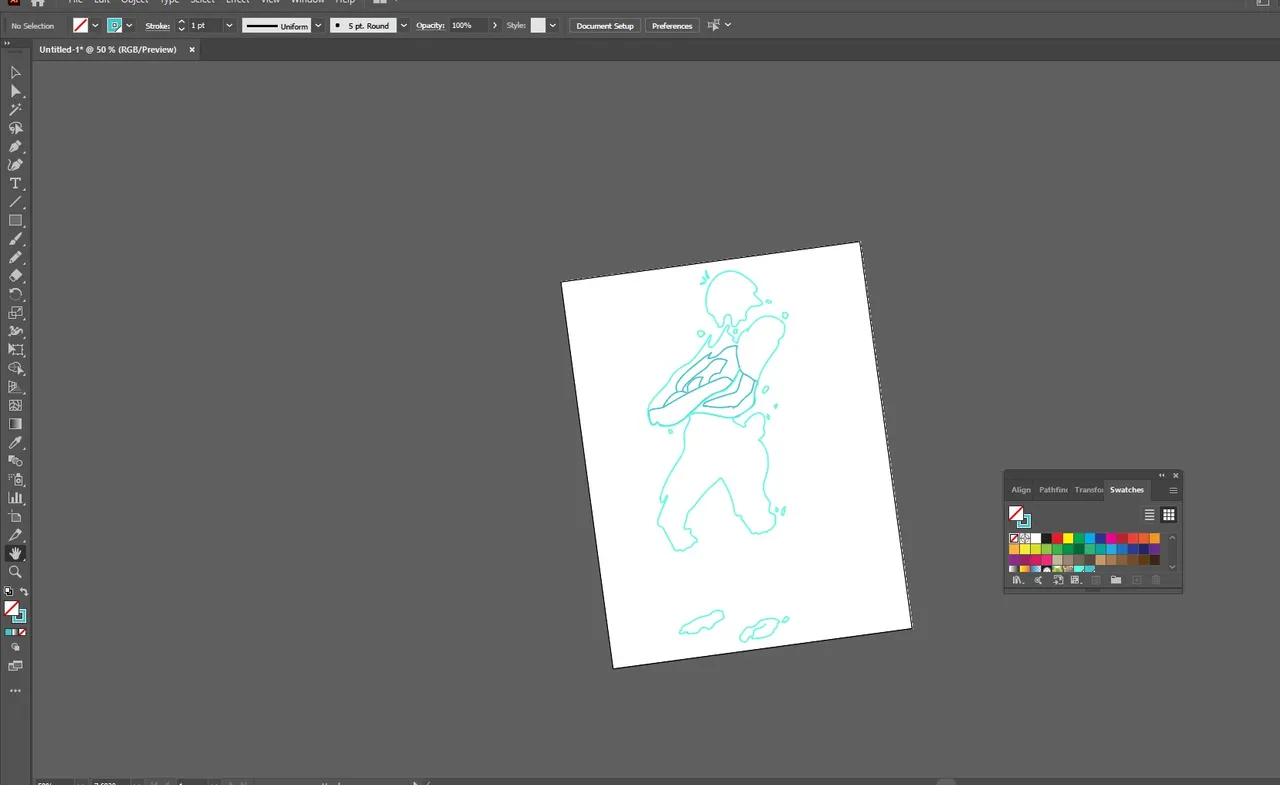Select the Selection tool (black arrow)

click(x=15, y=73)
